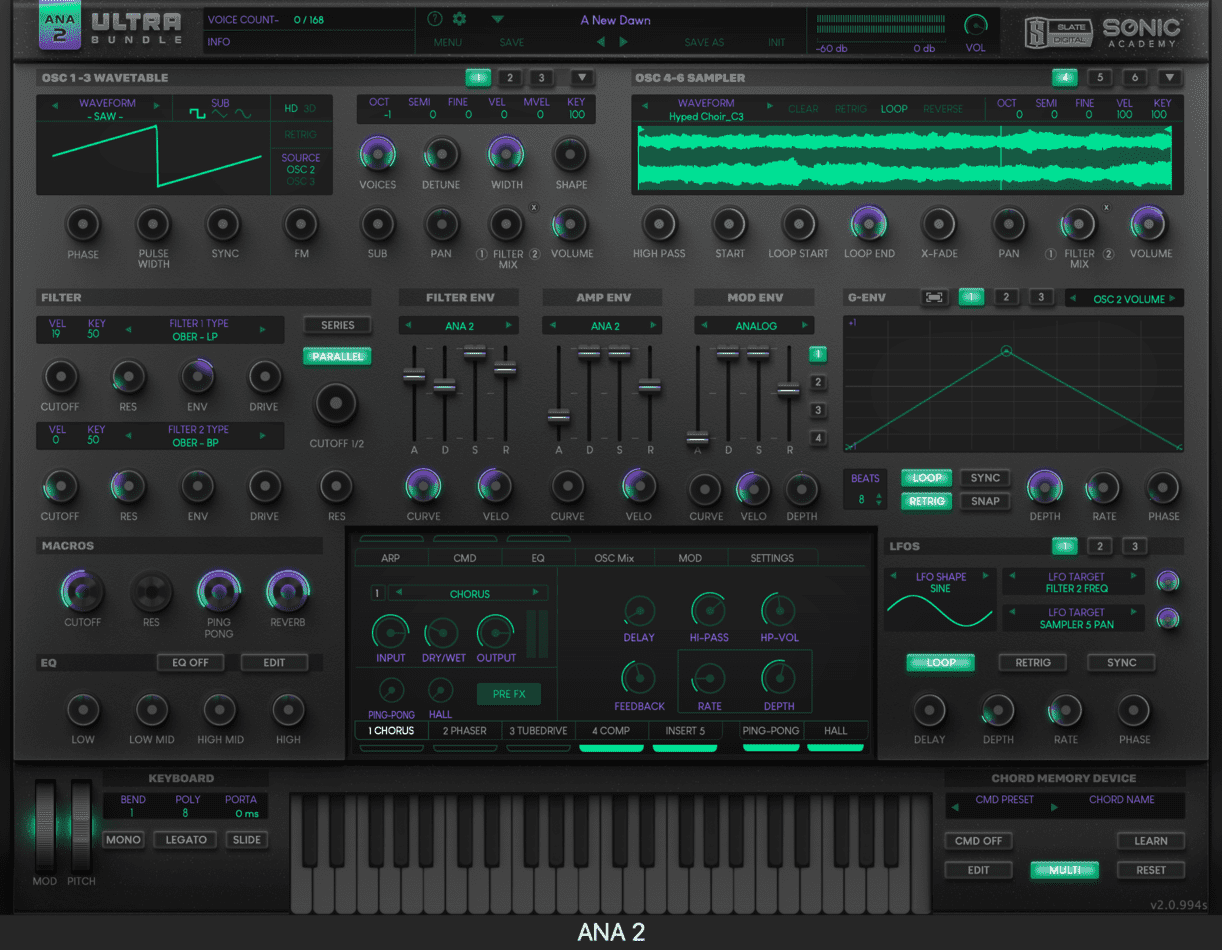Click the x icon above OSC 1-3 Filter Mix
Image resolution: width=1222 pixels, height=950 pixels.
click(533, 207)
